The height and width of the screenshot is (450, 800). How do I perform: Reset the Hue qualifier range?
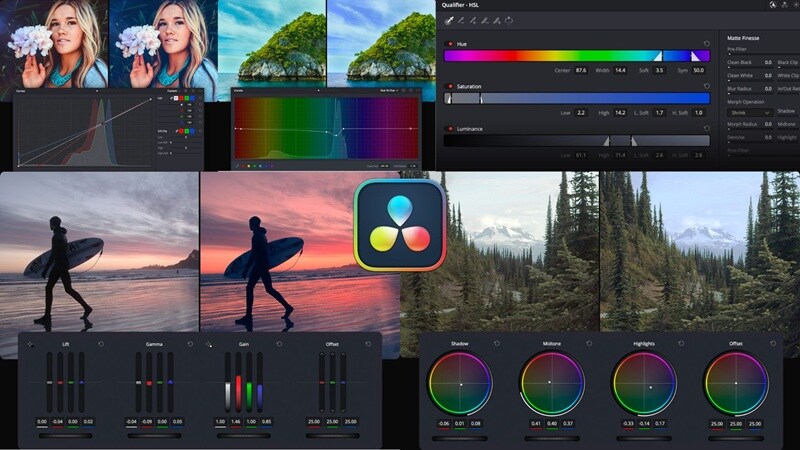coord(707,44)
